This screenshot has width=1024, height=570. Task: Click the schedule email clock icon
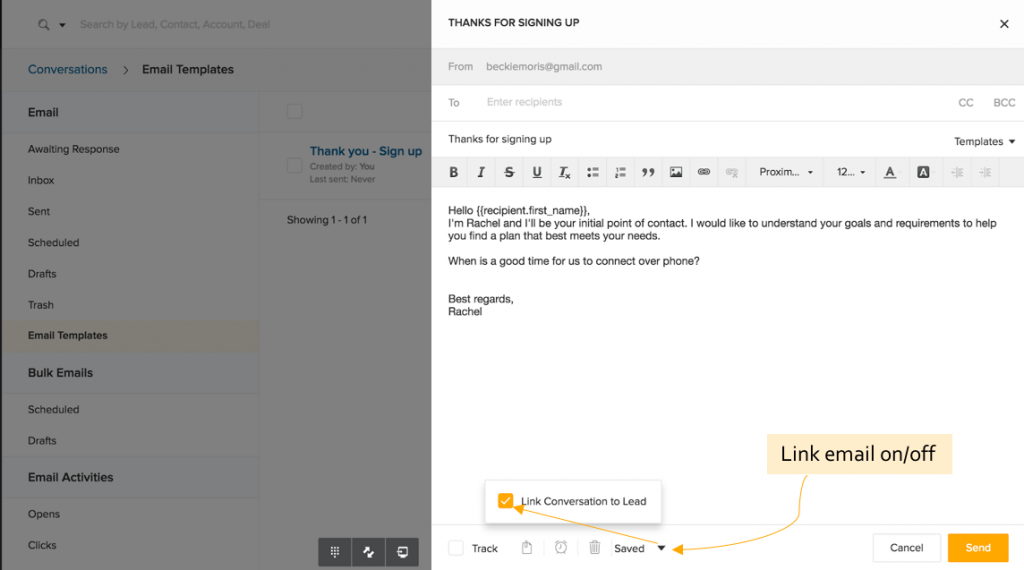coord(561,548)
